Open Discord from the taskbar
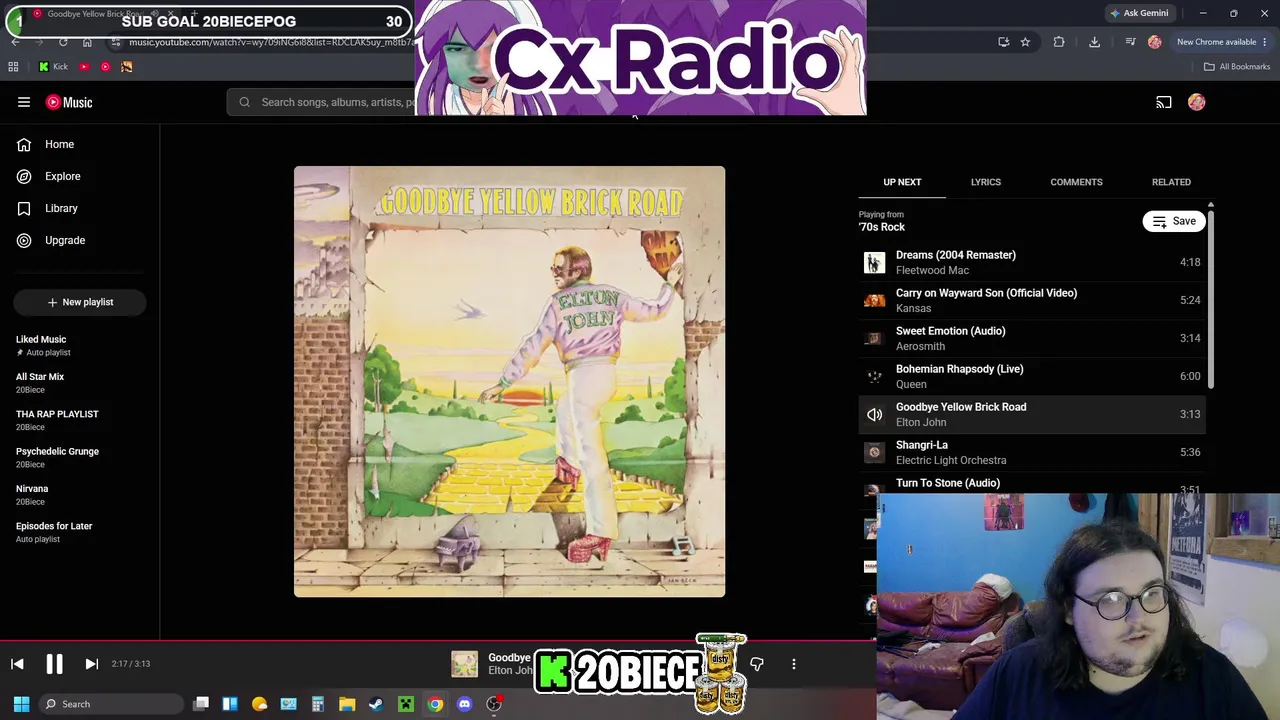 [464, 704]
